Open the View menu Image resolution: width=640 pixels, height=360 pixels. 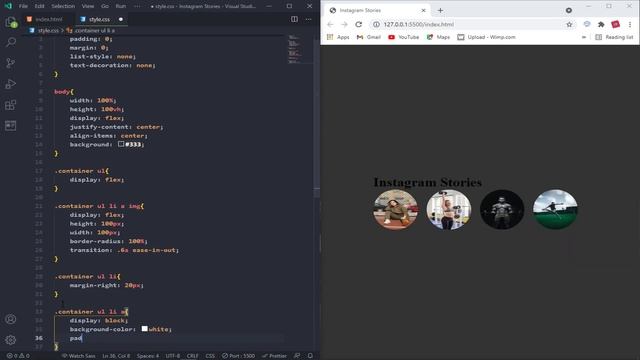coord(88,6)
